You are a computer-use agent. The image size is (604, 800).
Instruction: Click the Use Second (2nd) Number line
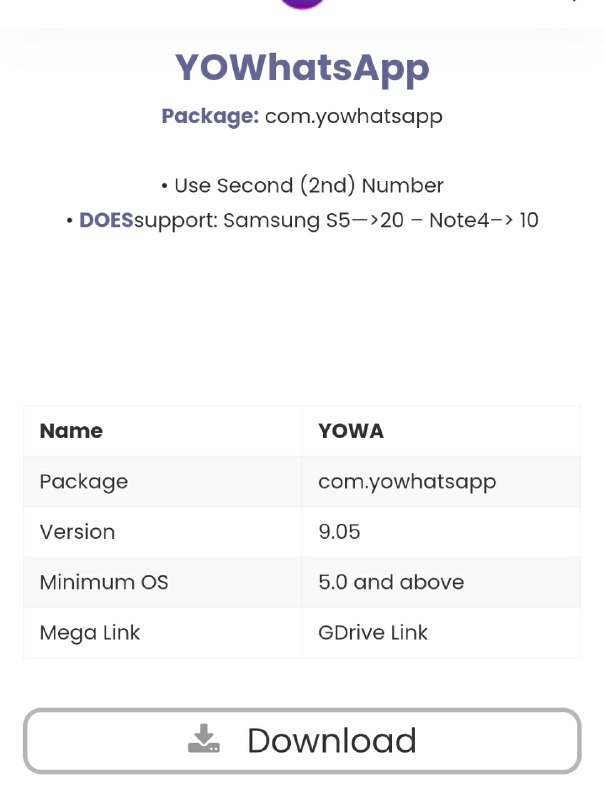(x=303, y=186)
